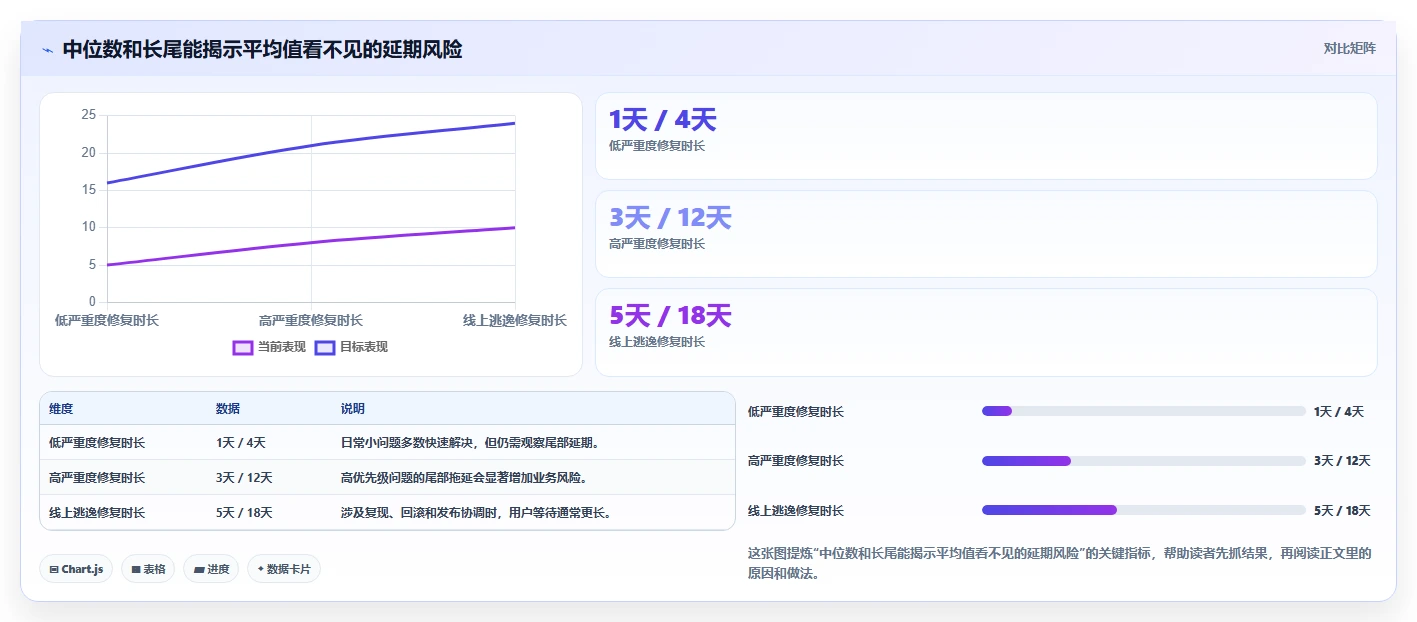Click the y-axis tick 20
This screenshot has width=1417, height=622.
pos(89,153)
